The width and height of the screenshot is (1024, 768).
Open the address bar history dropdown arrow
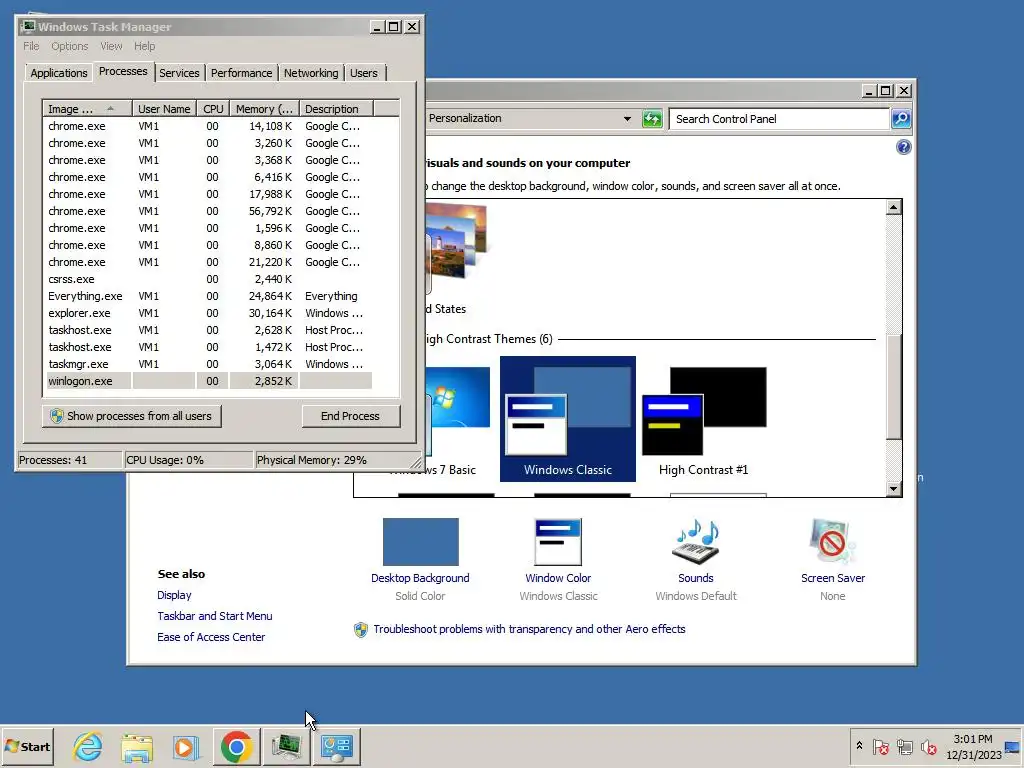pyautogui.click(x=627, y=119)
